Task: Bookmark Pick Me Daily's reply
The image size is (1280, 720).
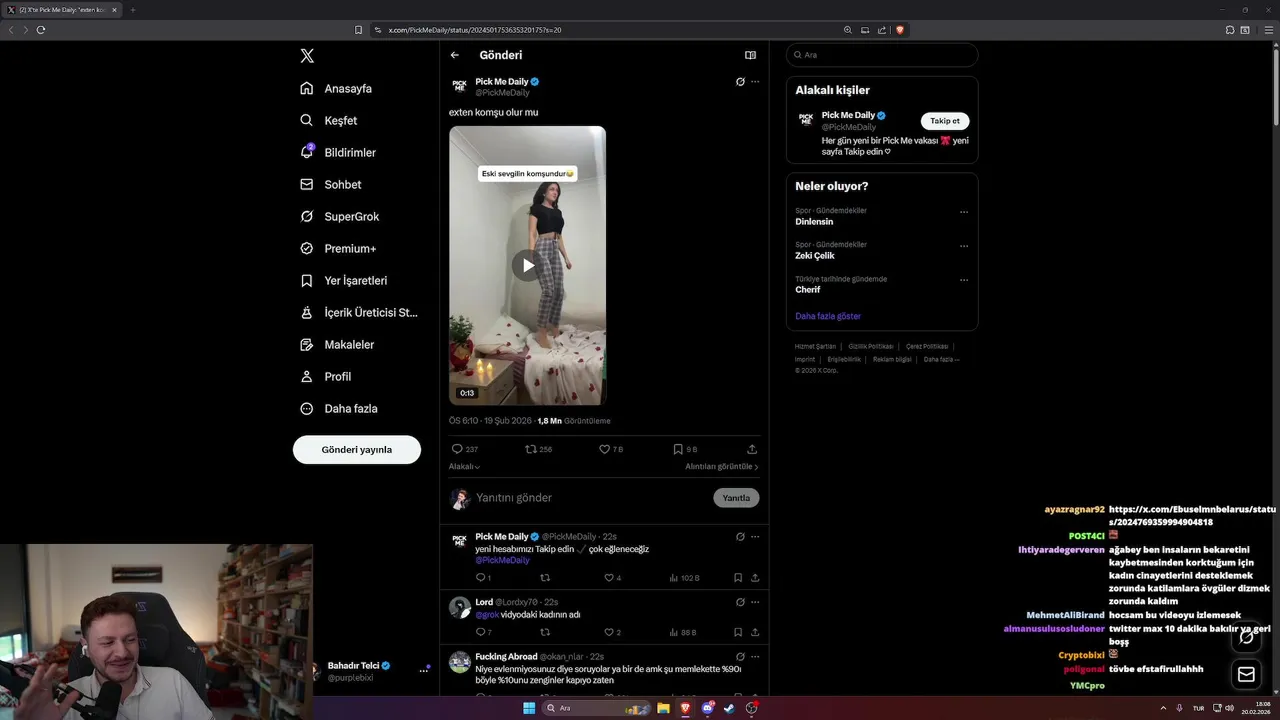Action: tap(738, 578)
